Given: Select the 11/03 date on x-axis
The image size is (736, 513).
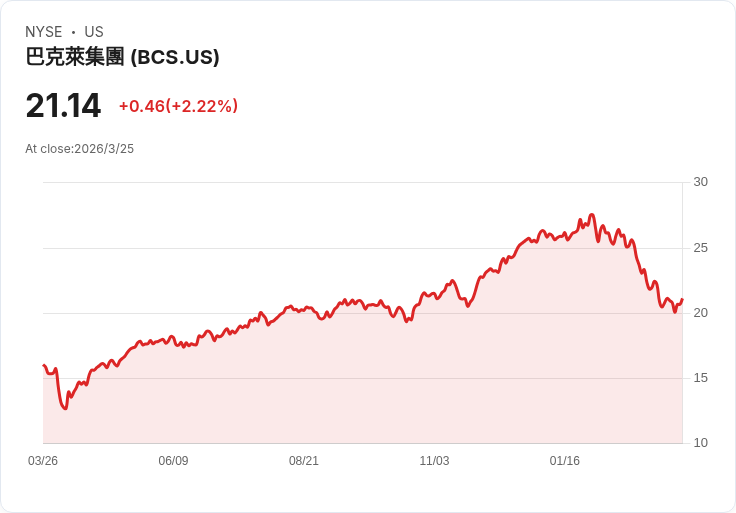Looking at the screenshot, I should (434, 461).
